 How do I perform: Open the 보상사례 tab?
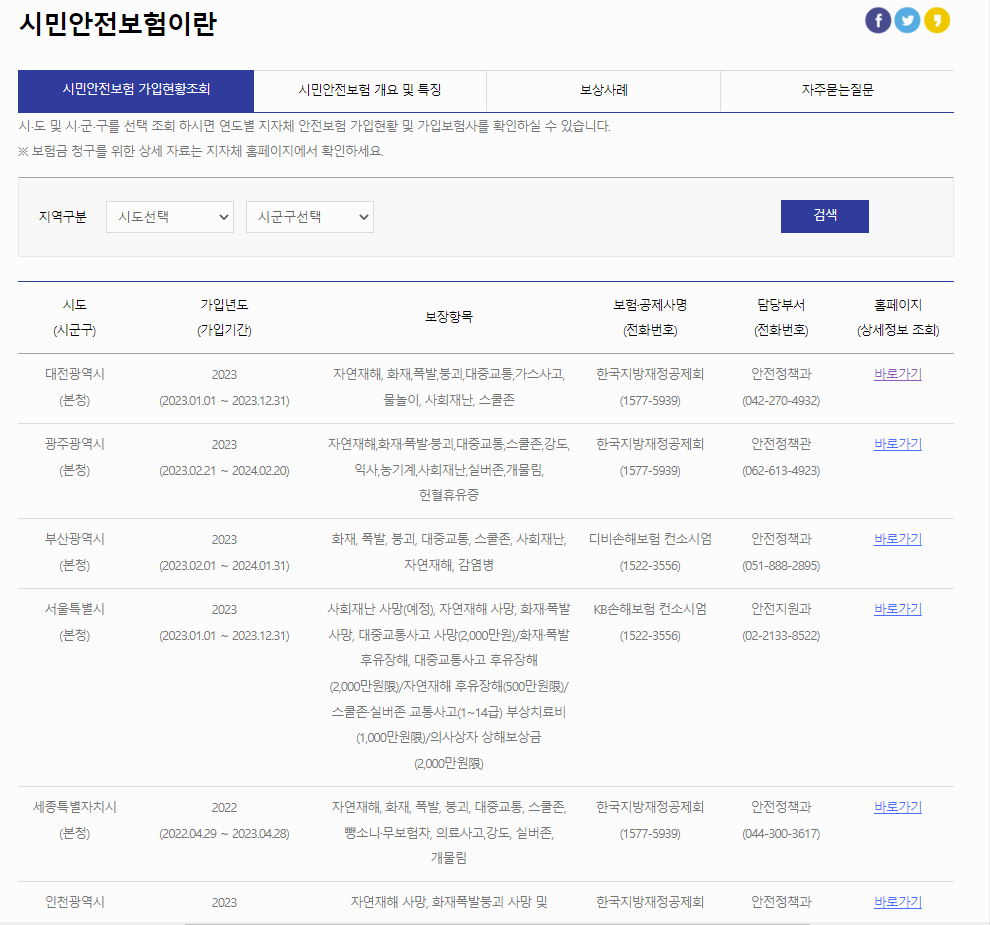point(602,90)
